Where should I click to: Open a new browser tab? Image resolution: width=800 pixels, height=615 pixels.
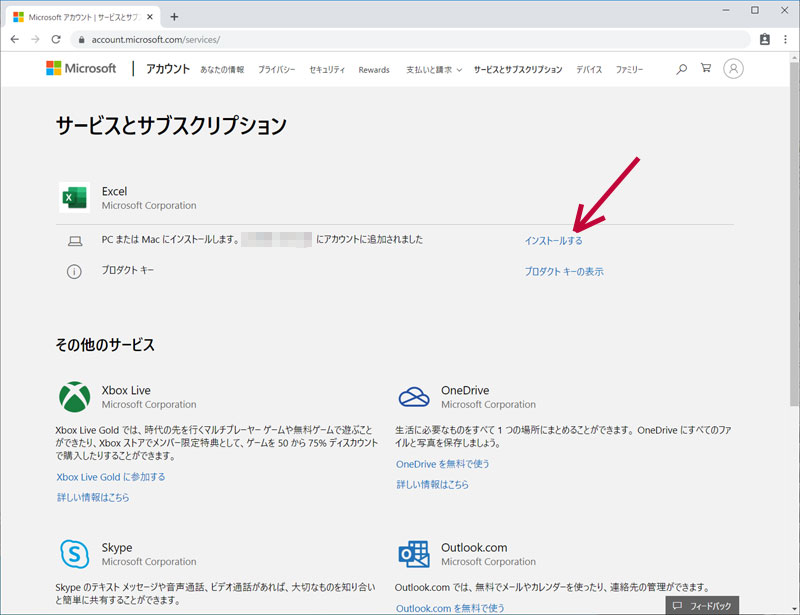click(x=174, y=17)
